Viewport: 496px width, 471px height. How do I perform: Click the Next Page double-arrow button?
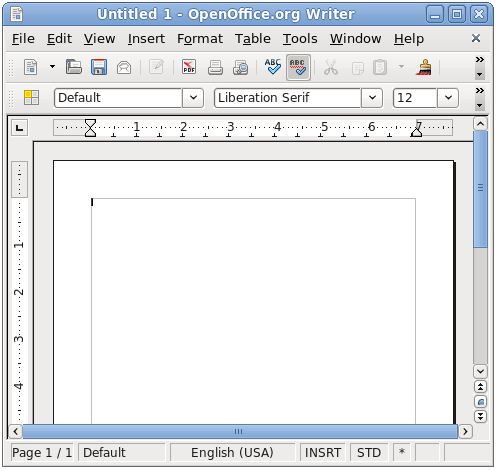coord(480,416)
